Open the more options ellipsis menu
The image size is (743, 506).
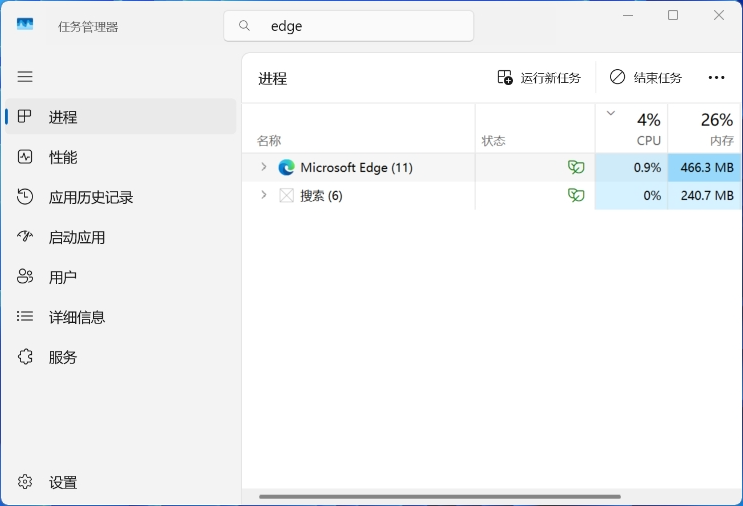tap(716, 78)
